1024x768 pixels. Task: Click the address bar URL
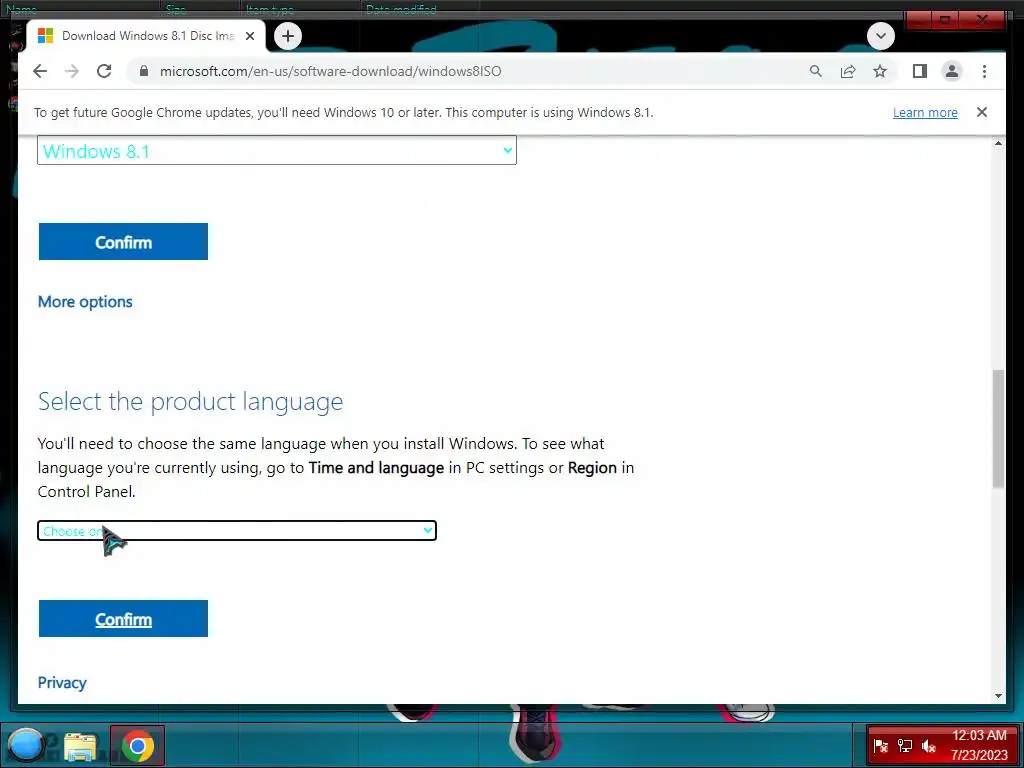point(330,71)
